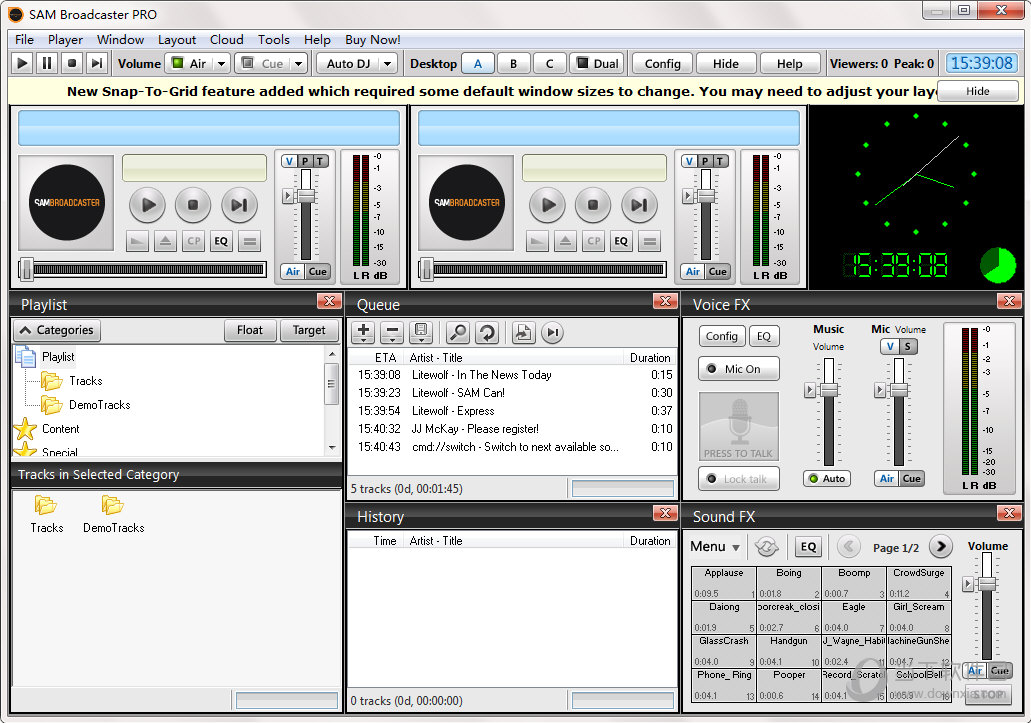This screenshot has width=1031, height=723.
Task: Go to previous Sound FX page
Action: coord(849,546)
